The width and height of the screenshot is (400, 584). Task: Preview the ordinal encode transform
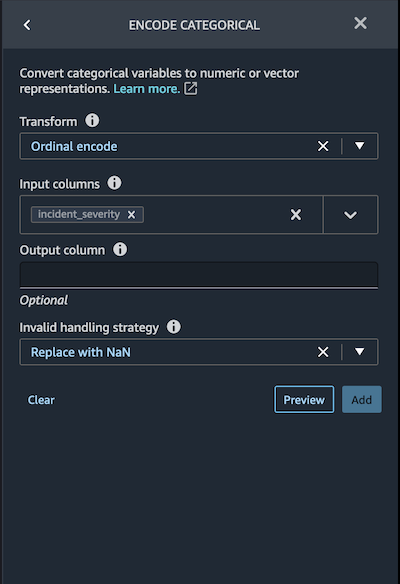(x=304, y=400)
